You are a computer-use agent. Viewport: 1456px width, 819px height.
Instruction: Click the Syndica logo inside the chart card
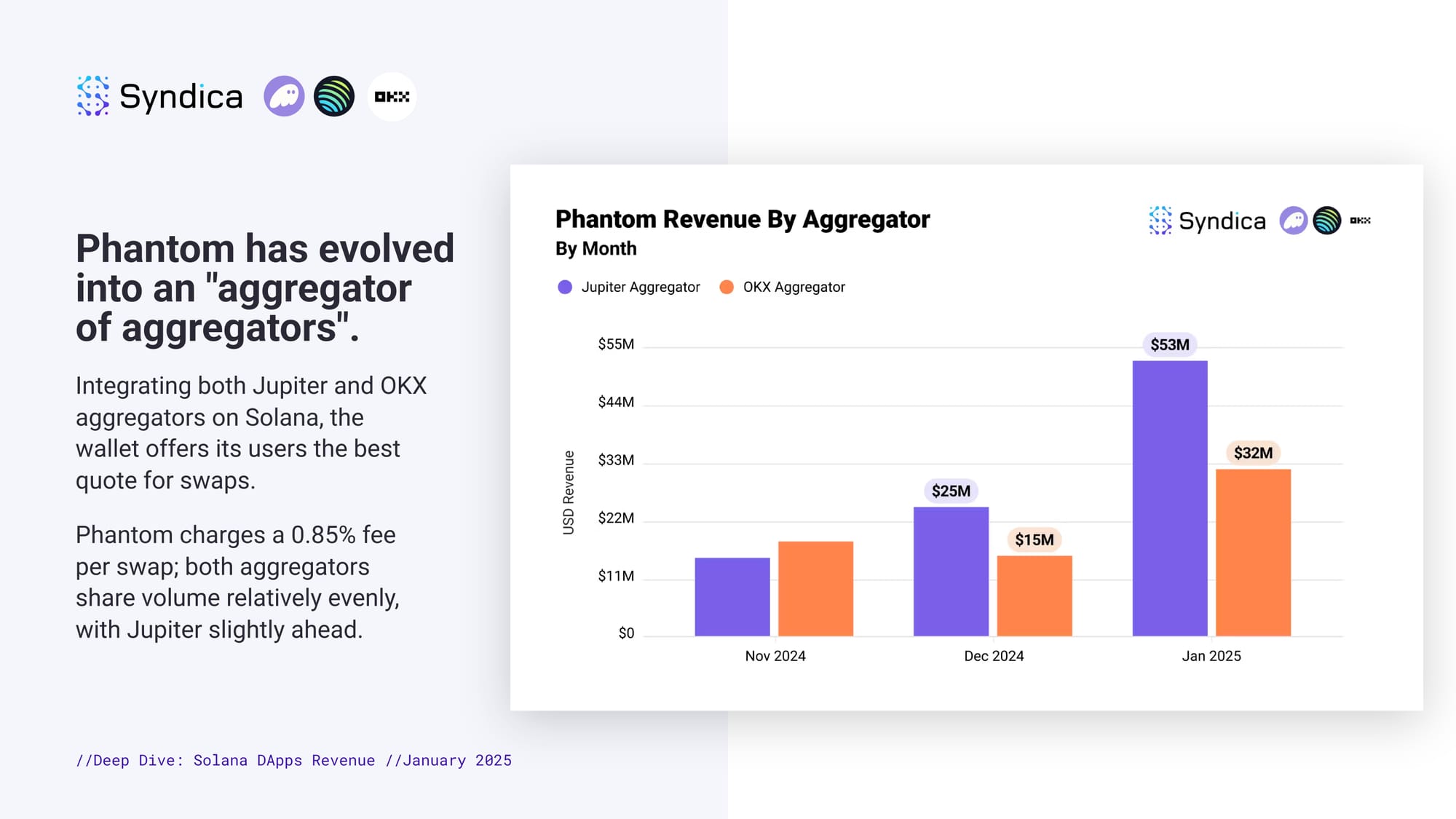1208,221
